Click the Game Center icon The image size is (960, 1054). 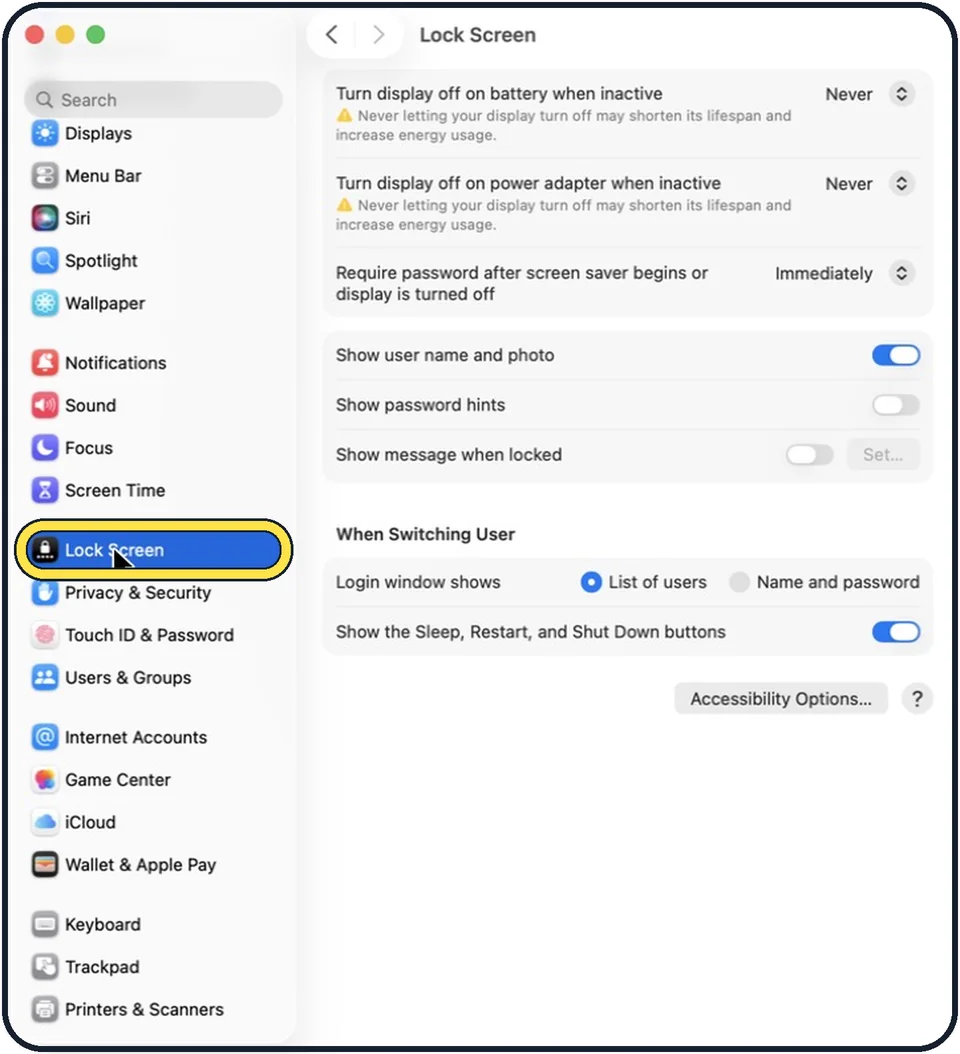[45, 780]
